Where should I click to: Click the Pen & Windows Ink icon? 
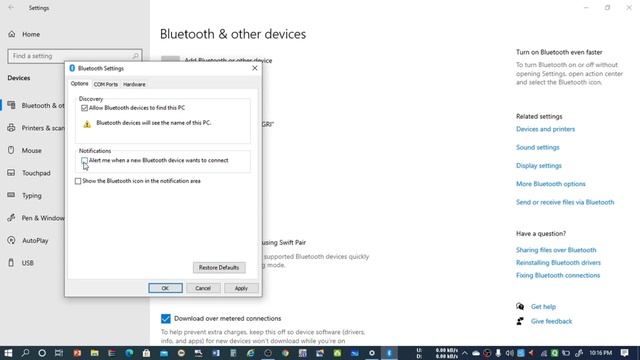(x=11, y=218)
